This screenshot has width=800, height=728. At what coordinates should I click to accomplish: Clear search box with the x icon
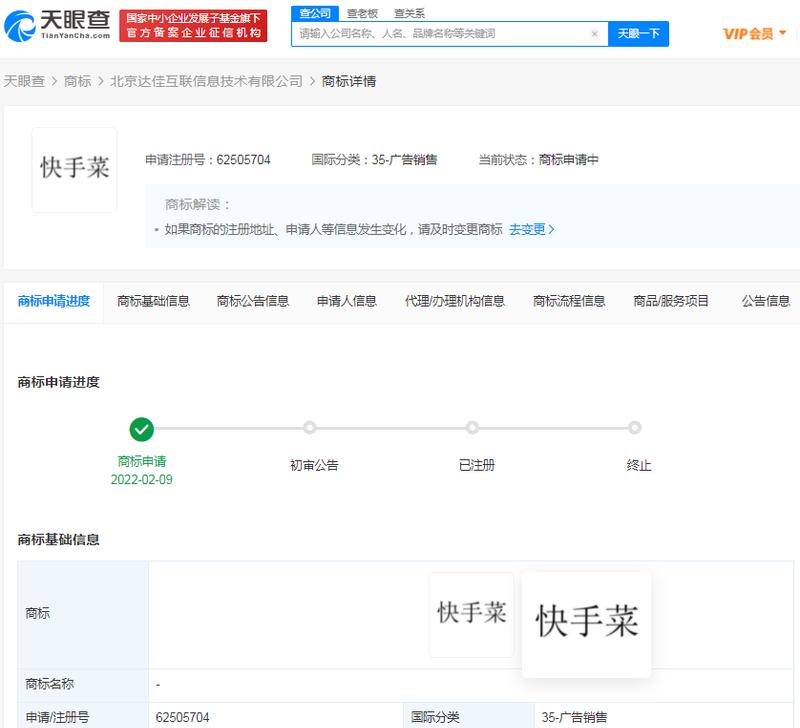(x=594, y=34)
